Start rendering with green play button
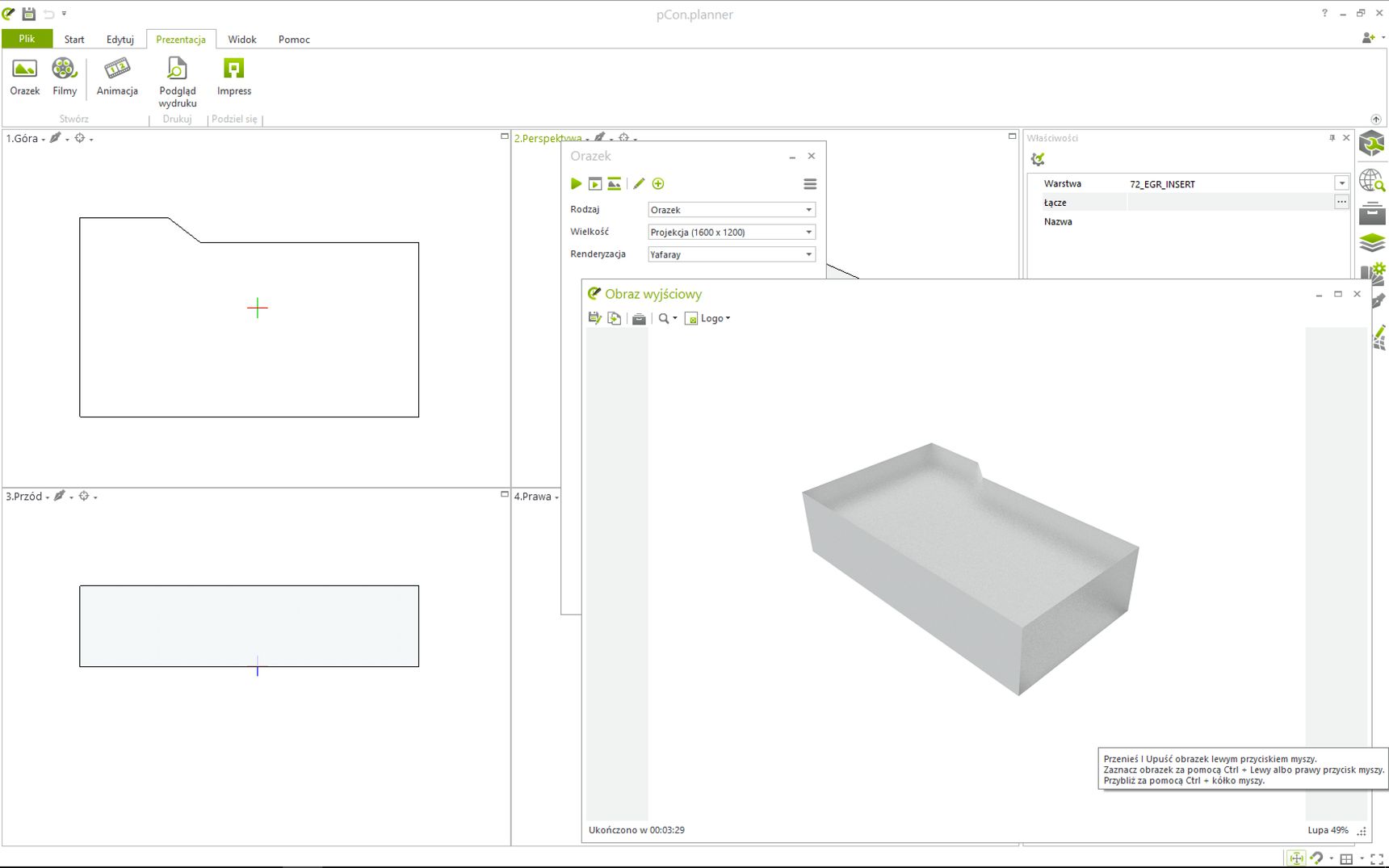The image size is (1389, 868). pos(576,184)
